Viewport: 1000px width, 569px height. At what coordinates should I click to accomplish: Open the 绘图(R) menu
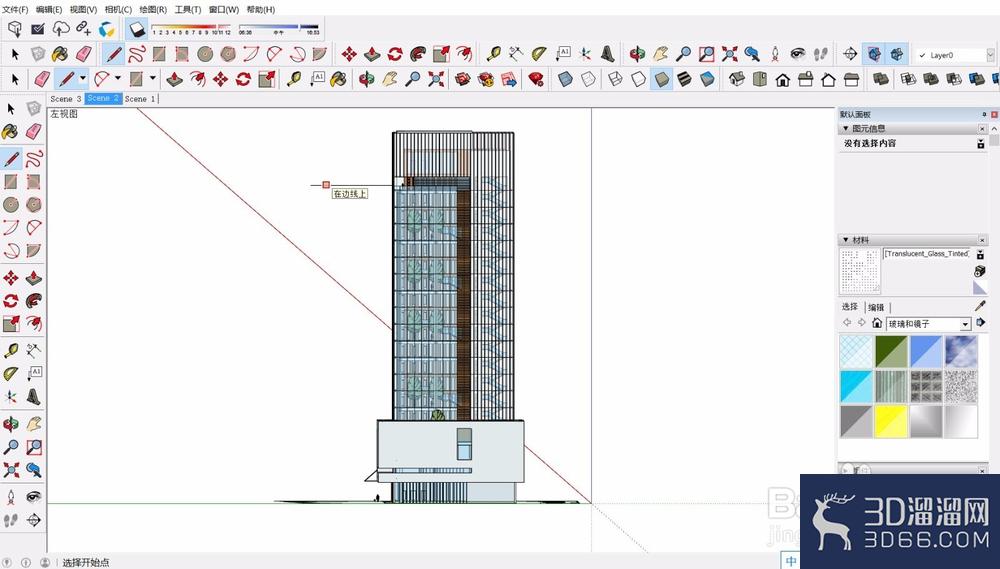153,10
